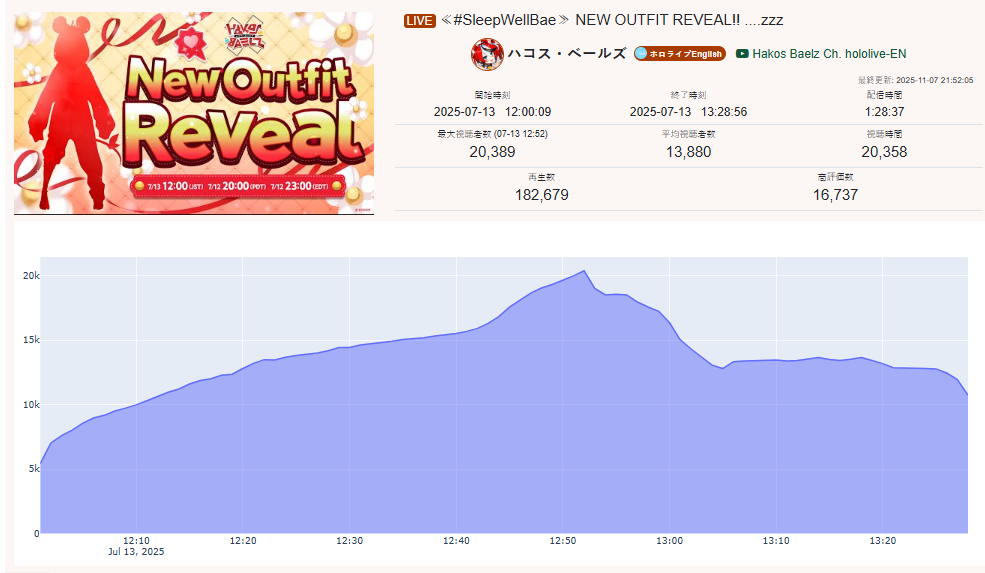Open the #SleepWellBae NEW OUTFIT REVEAL title

coord(612,20)
